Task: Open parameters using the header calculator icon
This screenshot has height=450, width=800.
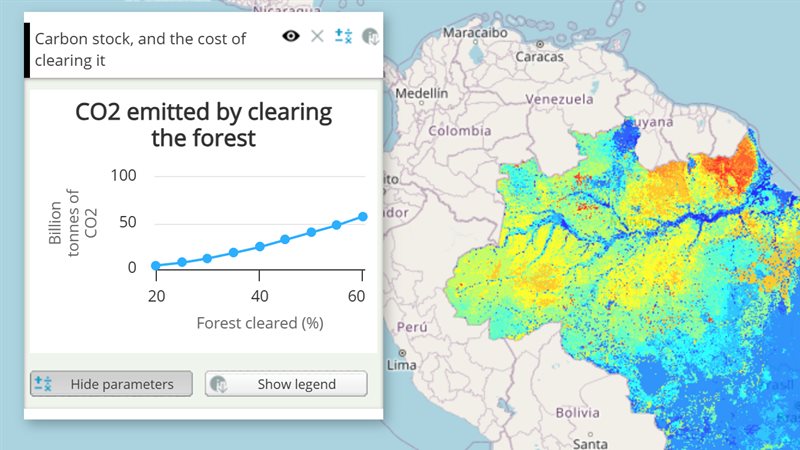Action: point(343,36)
